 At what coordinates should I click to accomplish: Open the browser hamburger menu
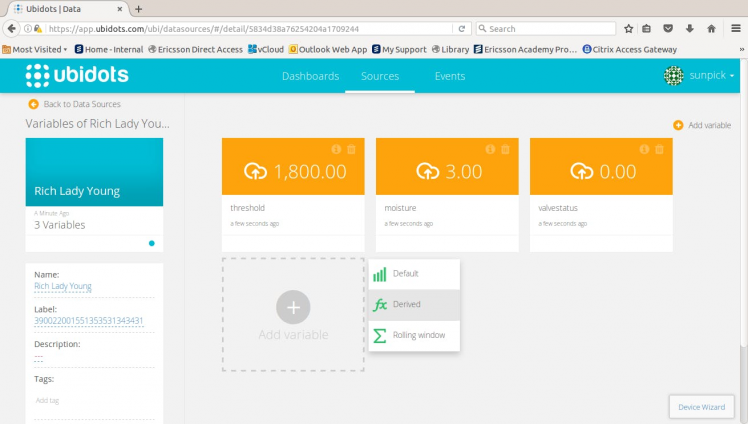(x=736, y=29)
